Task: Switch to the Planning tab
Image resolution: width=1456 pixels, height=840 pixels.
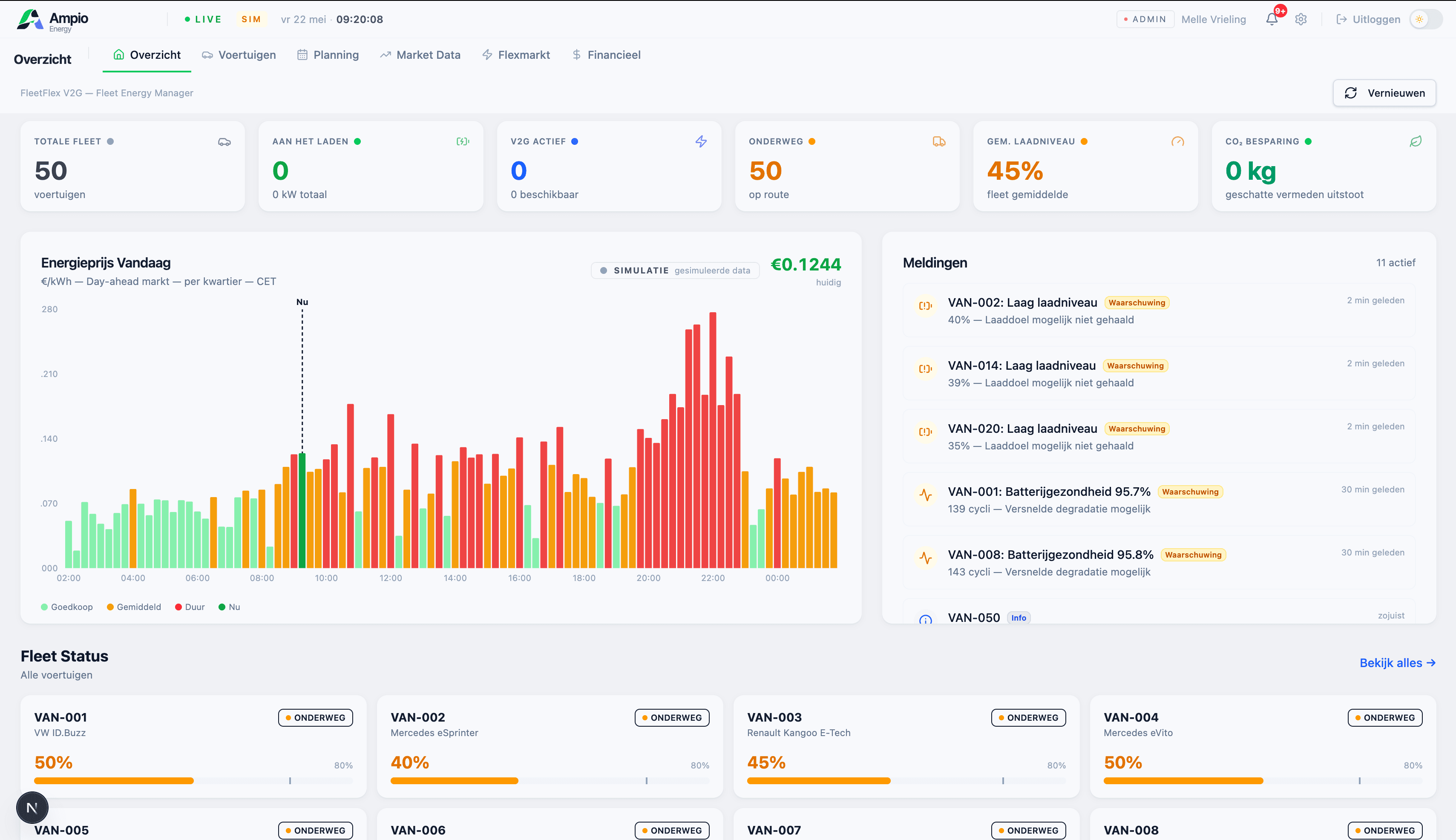Action: [x=328, y=55]
